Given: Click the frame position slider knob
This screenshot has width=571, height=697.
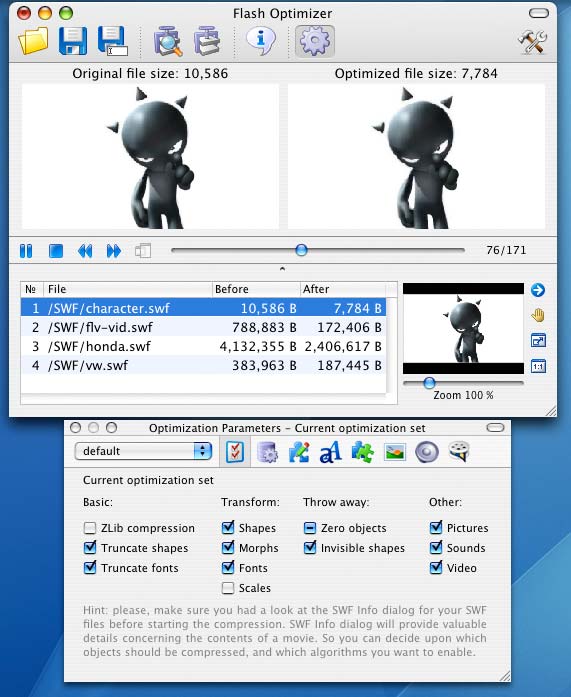Looking at the screenshot, I should click(301, 250).
